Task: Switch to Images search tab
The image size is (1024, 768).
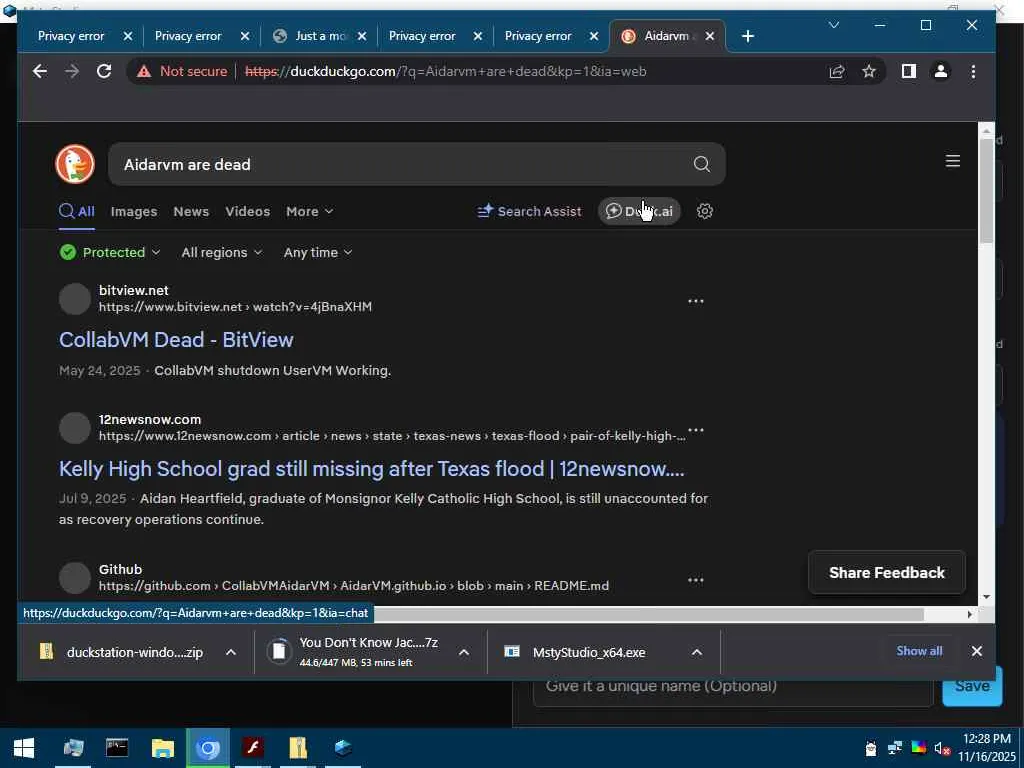Action: (x=134, y=211)
